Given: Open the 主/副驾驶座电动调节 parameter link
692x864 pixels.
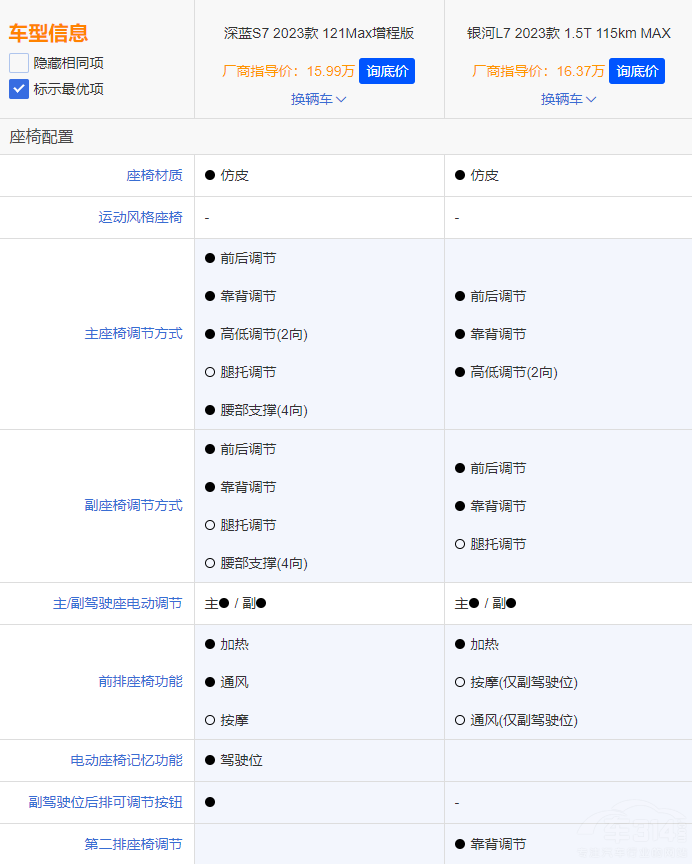Looking at the screenshot, I should tap(118, 603).
